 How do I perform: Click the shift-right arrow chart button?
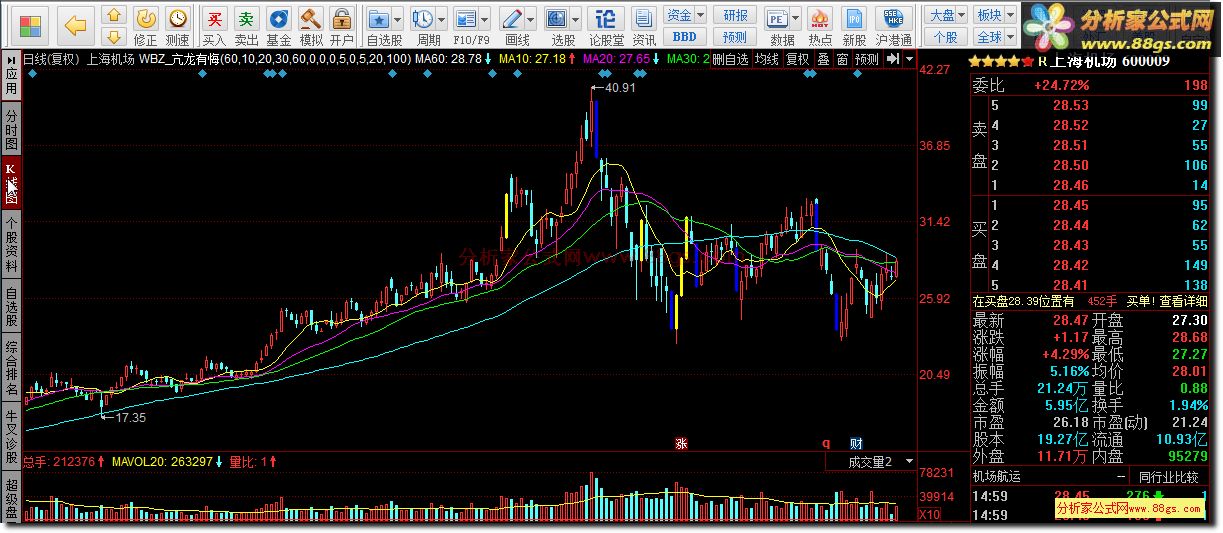tap(892, 59)
